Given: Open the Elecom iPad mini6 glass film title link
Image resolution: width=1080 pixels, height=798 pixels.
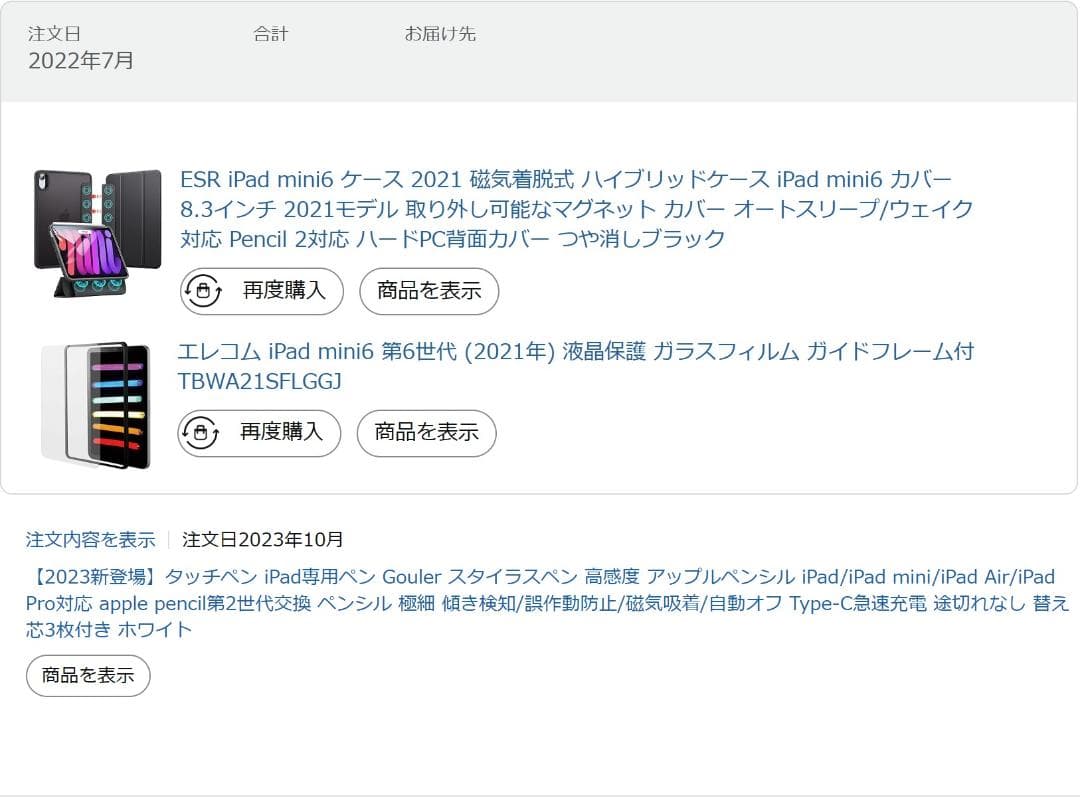Looking at the screenshot, I should pyautogui.click(x=576, y=366).
